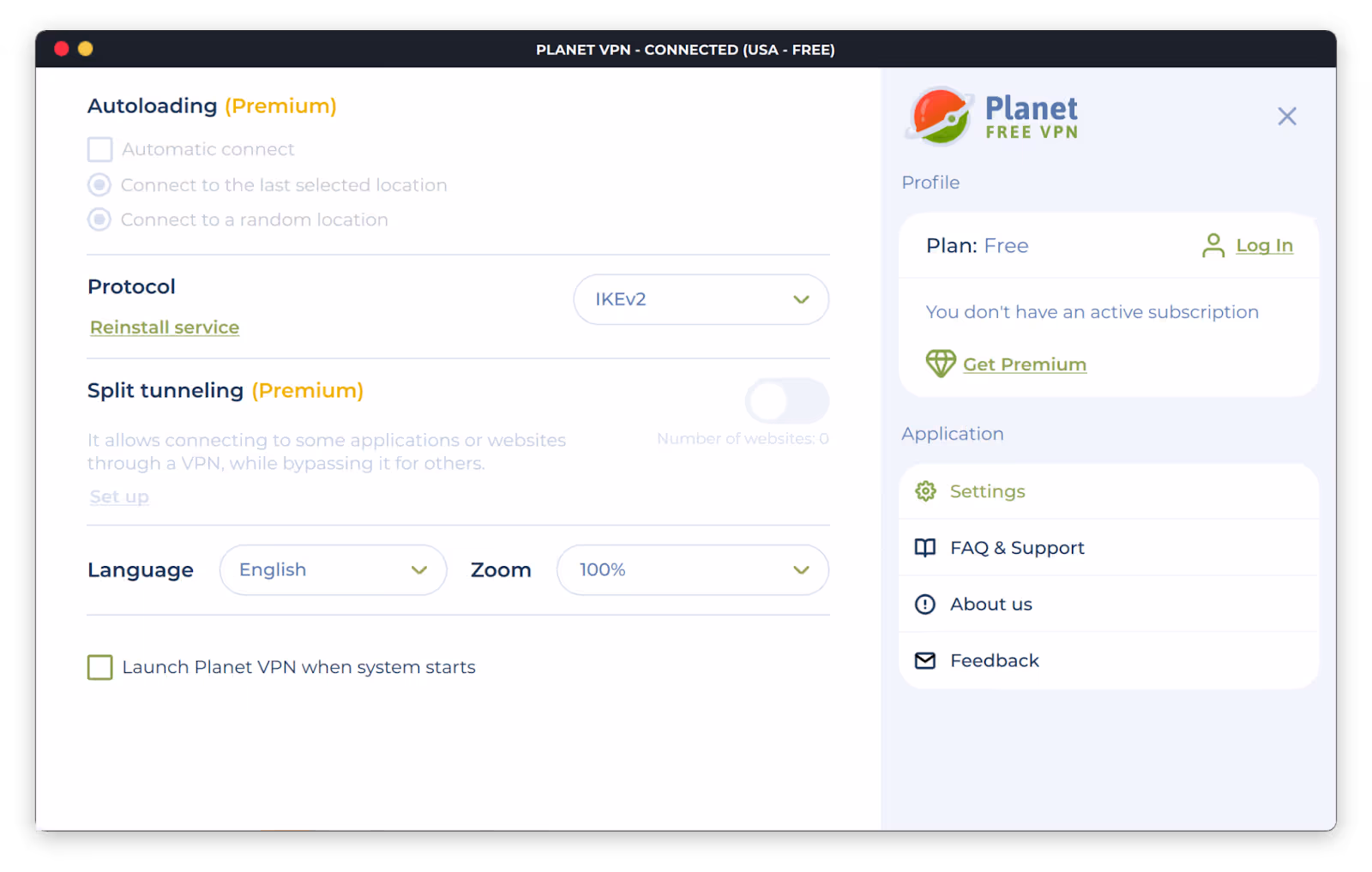Image resolution: width=1372 pixels, height=872 pixels.
Task: Click the FAQ & Support book icon
Action: (925, 548)
